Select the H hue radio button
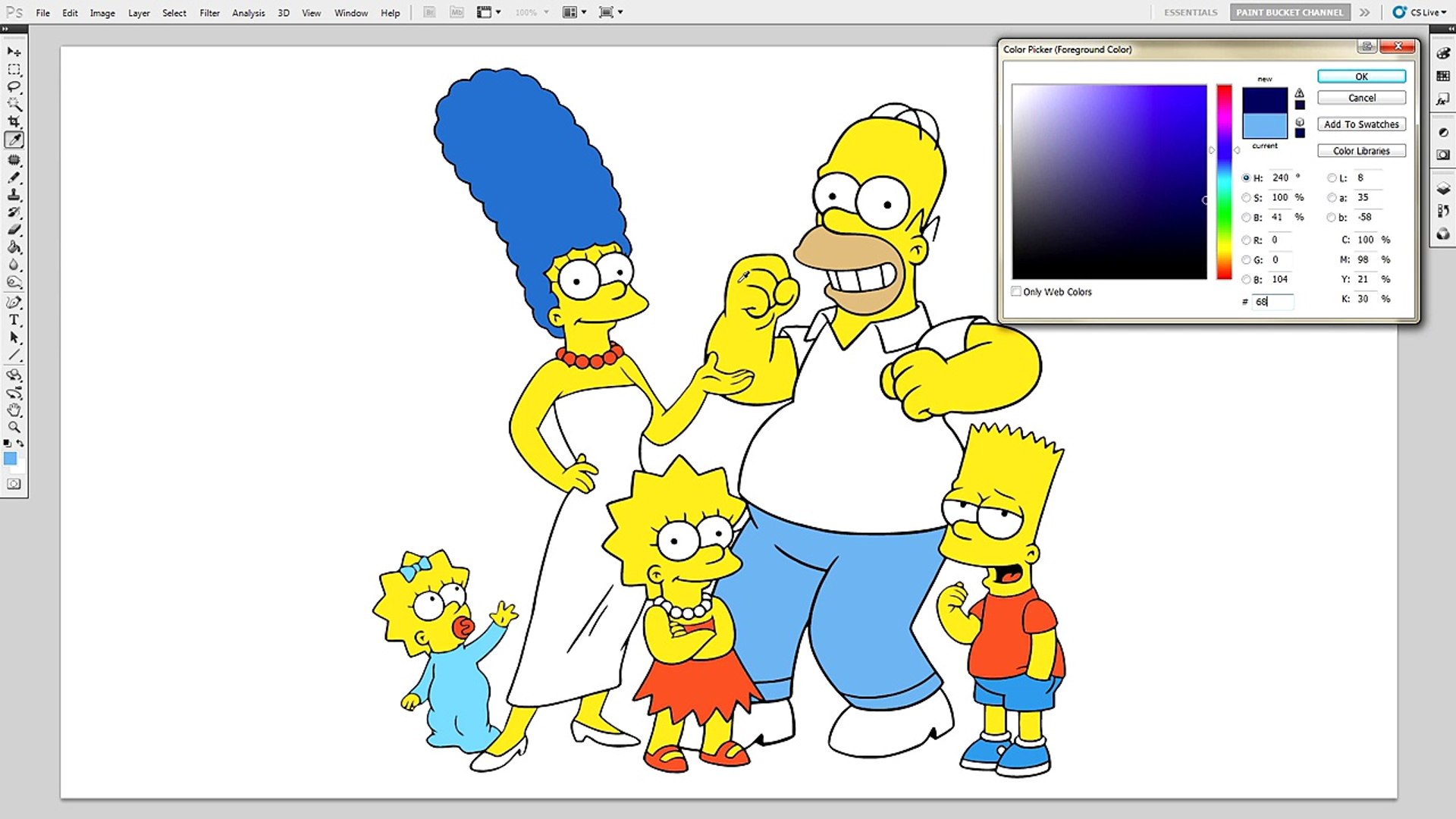Screen dimensions: 1456x819 tap(1246, 177)
